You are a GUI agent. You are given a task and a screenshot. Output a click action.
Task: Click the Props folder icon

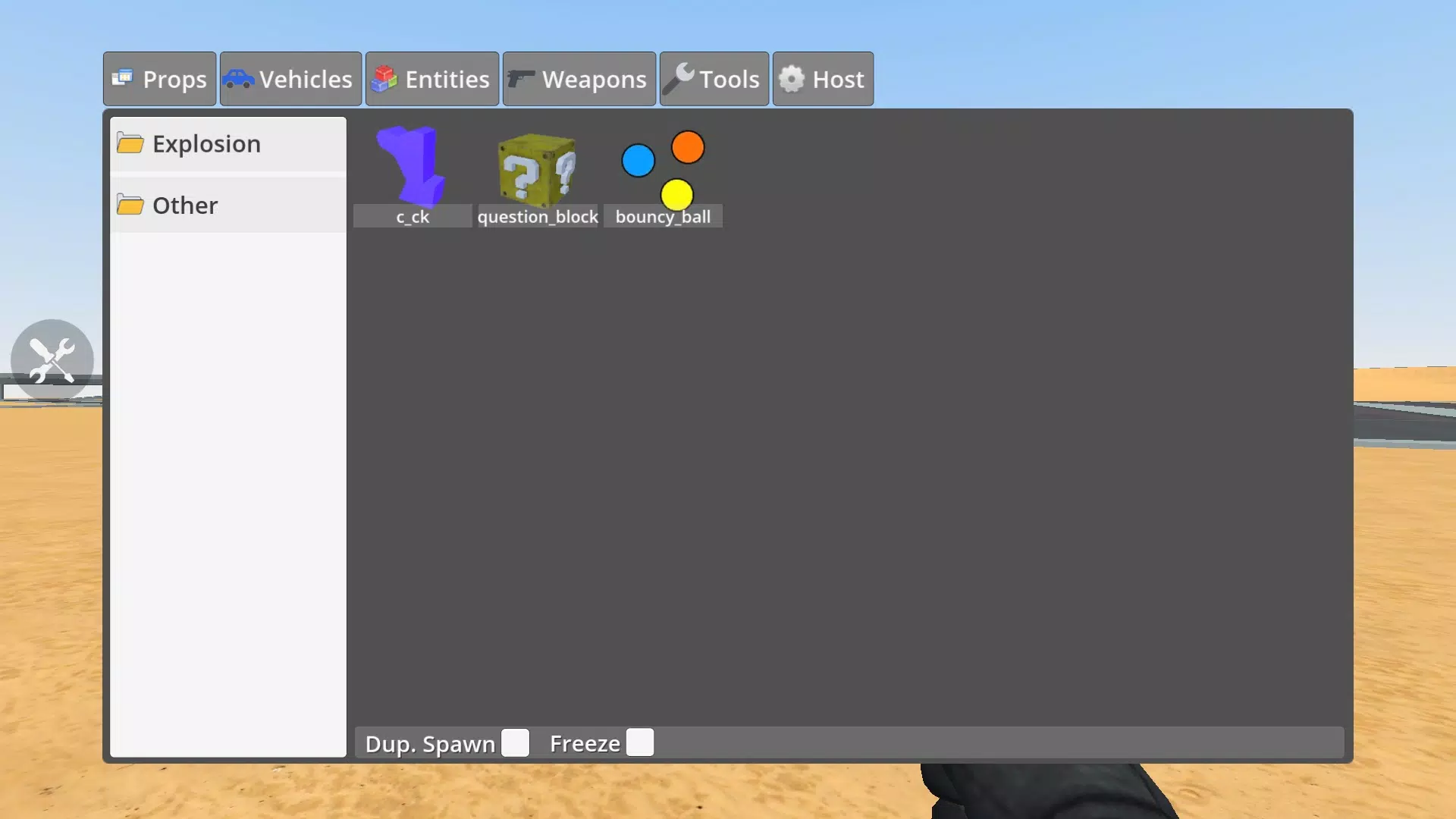(x=122, y=79)
